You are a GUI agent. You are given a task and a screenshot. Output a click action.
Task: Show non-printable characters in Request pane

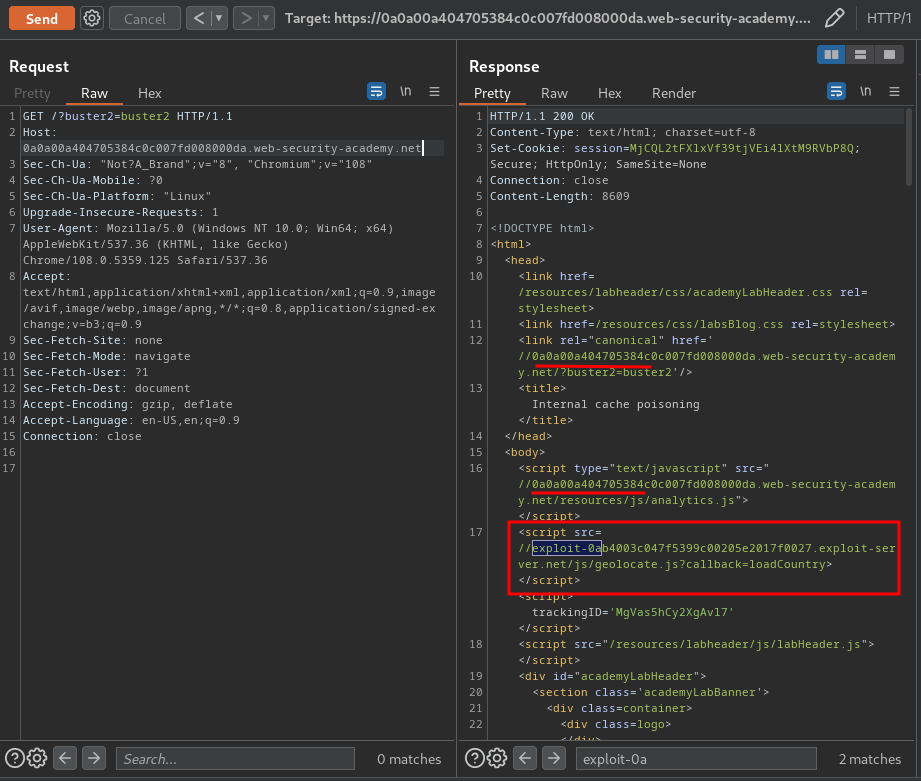pos(406,92)
